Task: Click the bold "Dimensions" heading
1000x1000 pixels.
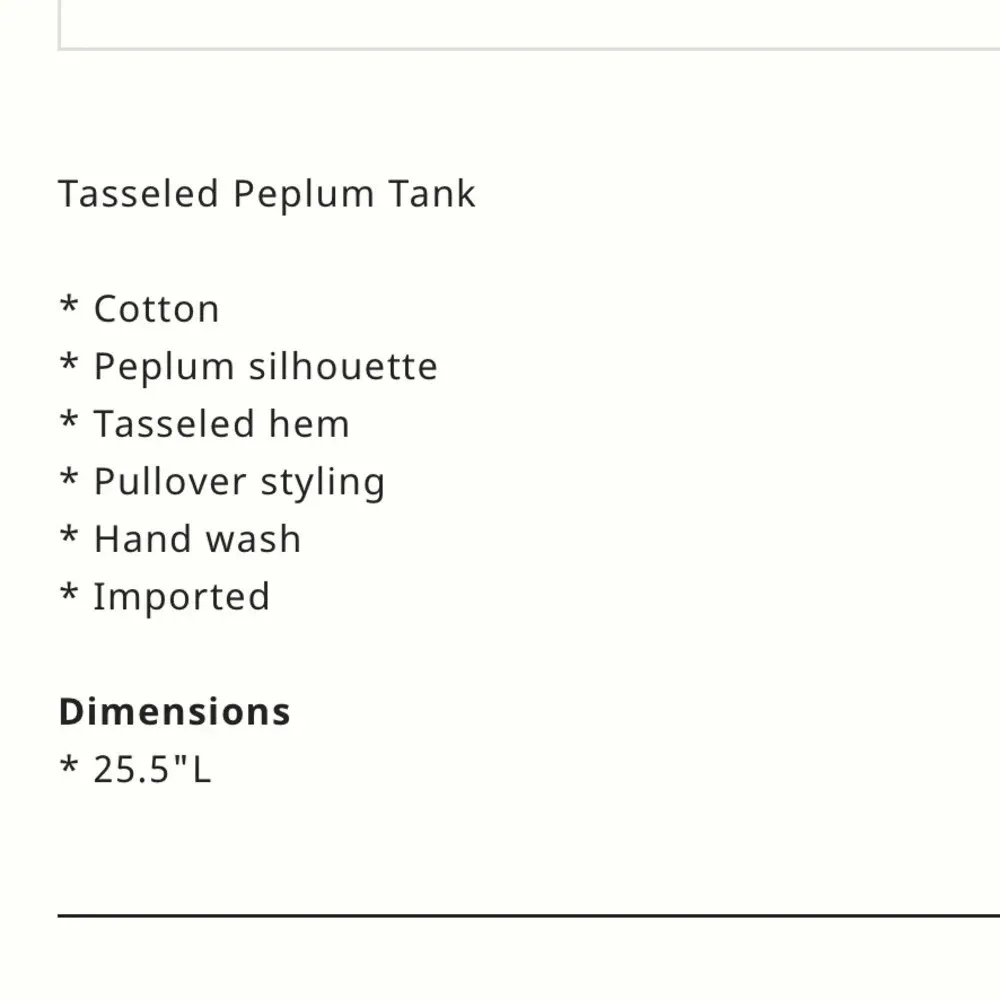Action: tap(175, 712)
